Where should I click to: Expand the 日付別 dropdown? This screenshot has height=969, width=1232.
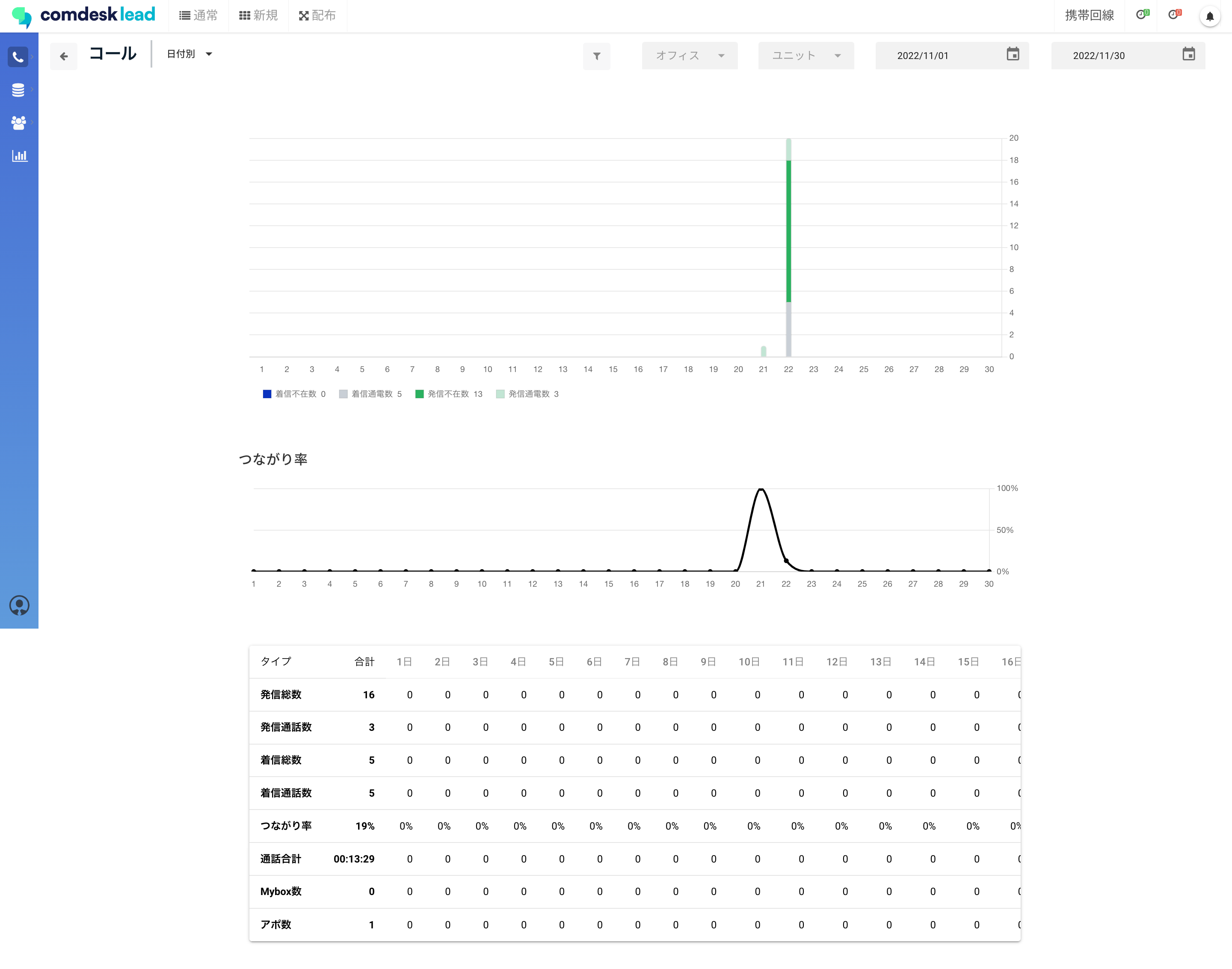click(189, 54)
